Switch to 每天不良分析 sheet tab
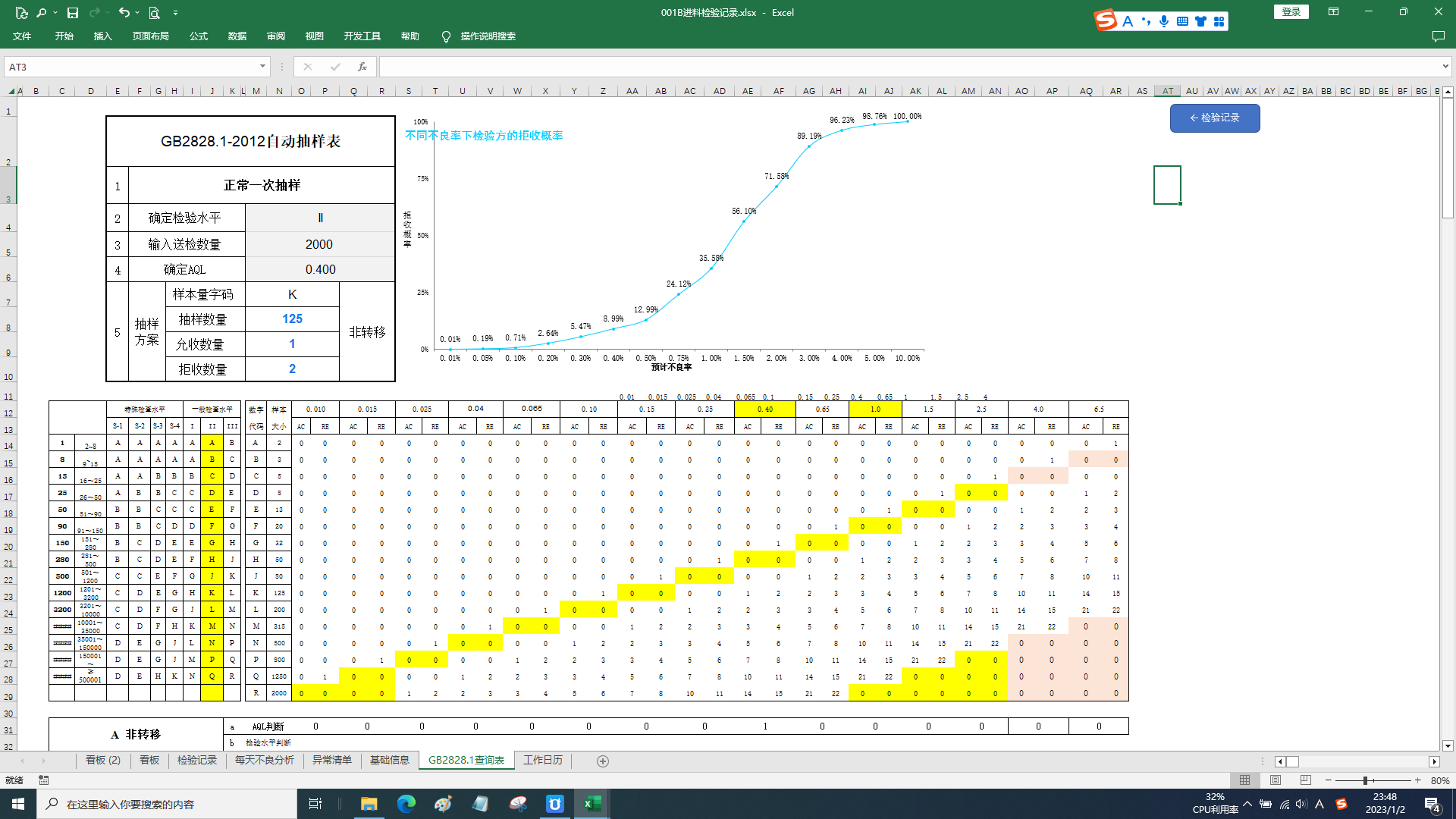 264,760
